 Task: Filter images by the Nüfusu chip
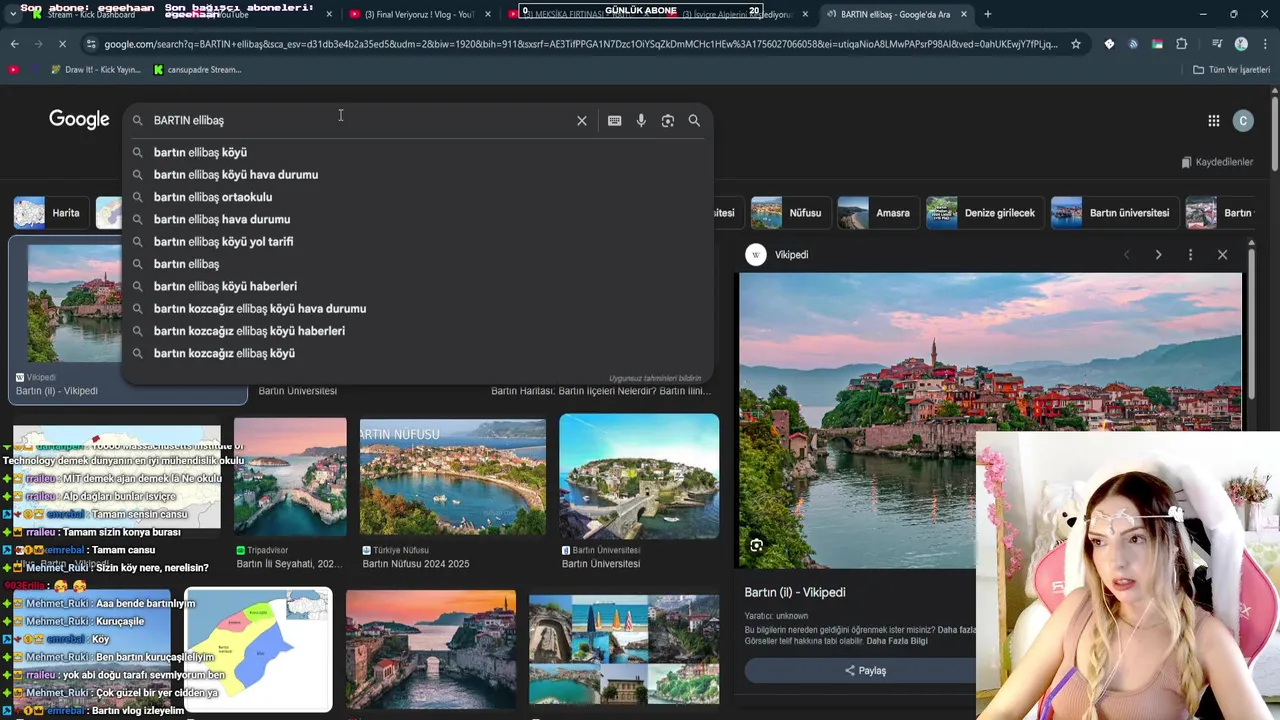[790, 213]
